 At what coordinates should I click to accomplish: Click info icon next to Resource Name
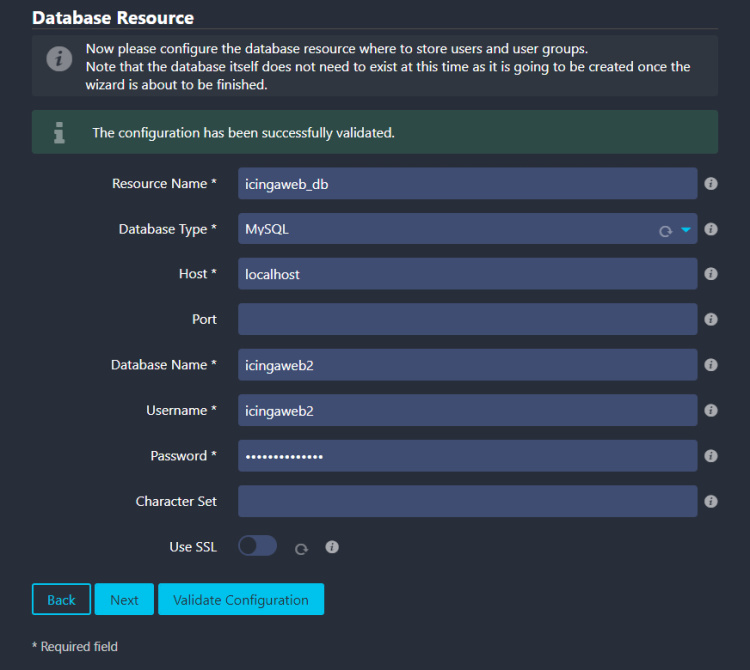coord(711,184)
